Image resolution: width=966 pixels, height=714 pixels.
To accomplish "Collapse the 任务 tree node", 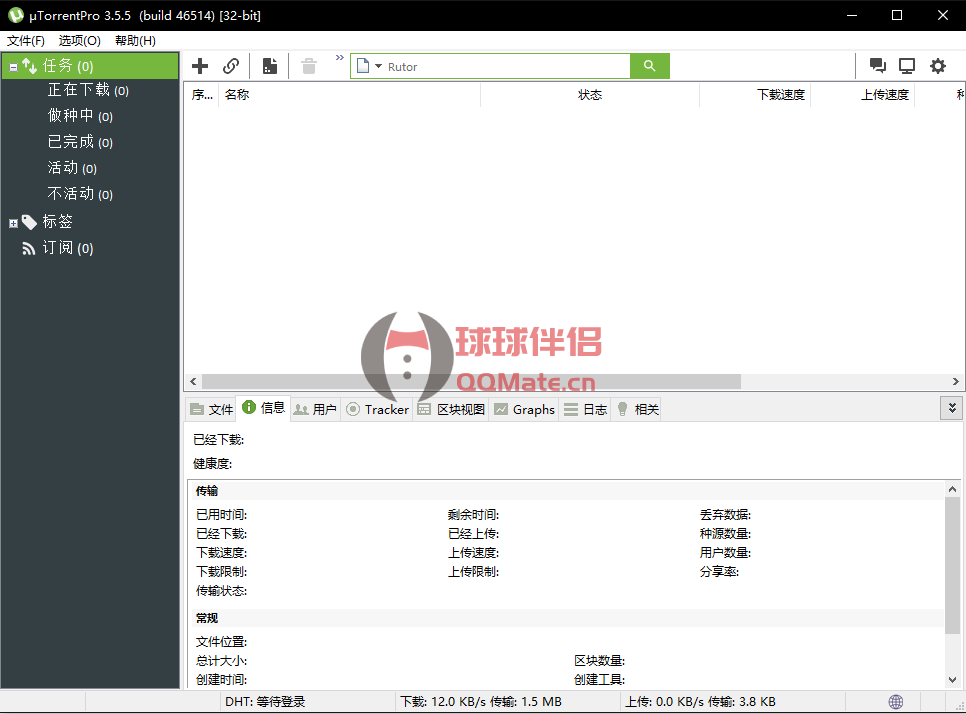I will [13, 67].
